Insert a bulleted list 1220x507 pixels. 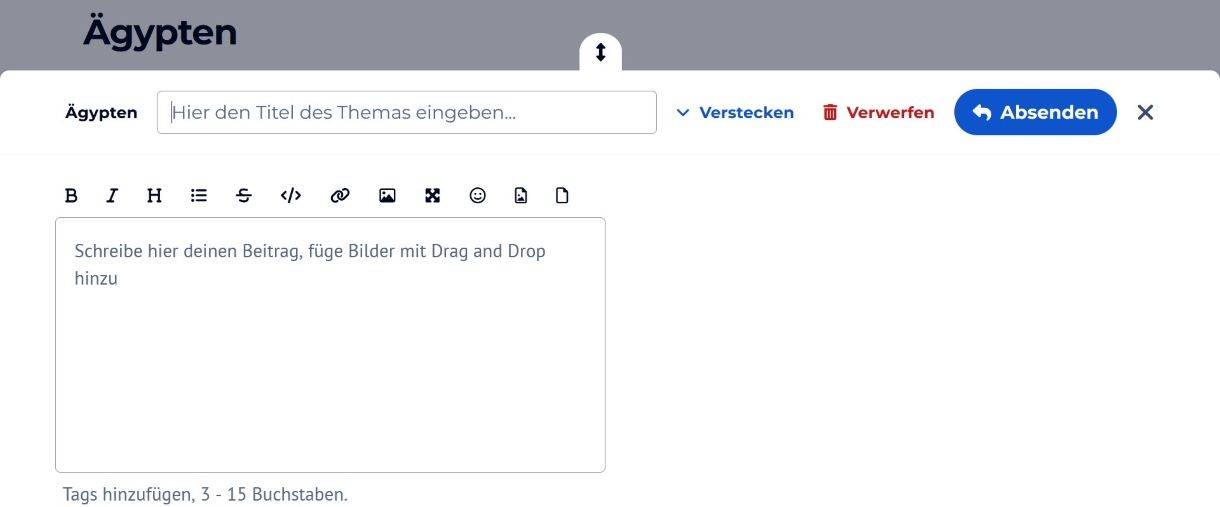[199, 196]
